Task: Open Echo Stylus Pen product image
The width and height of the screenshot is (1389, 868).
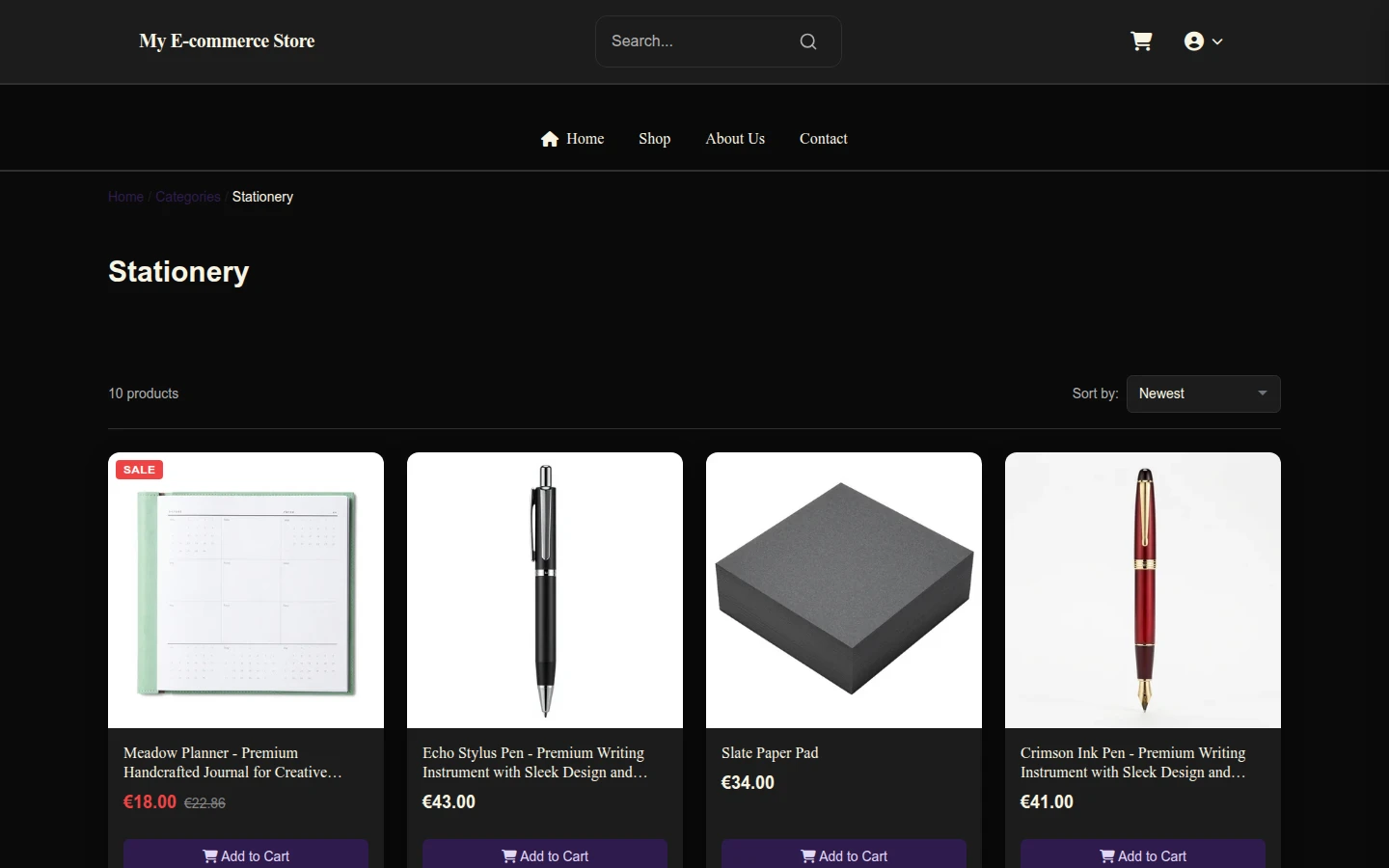Action: [x=545, y=590]
